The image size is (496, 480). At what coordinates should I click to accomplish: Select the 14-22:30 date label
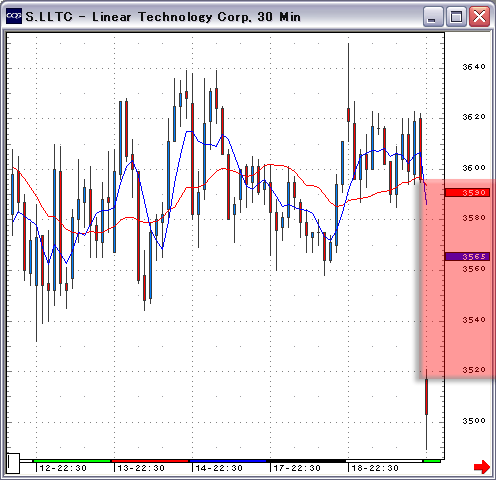(x=219, y=468)
